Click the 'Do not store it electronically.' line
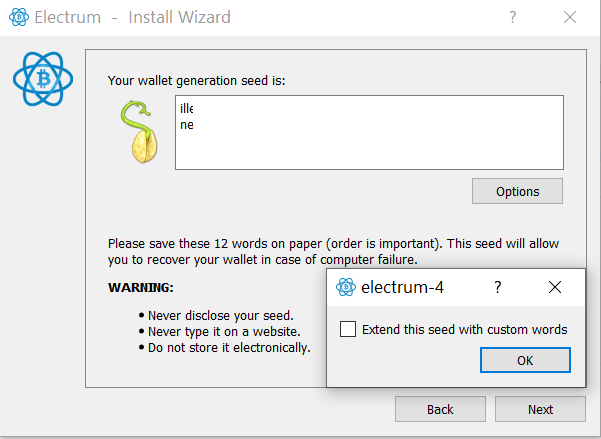The image size is (601, 439). (229, 348)
